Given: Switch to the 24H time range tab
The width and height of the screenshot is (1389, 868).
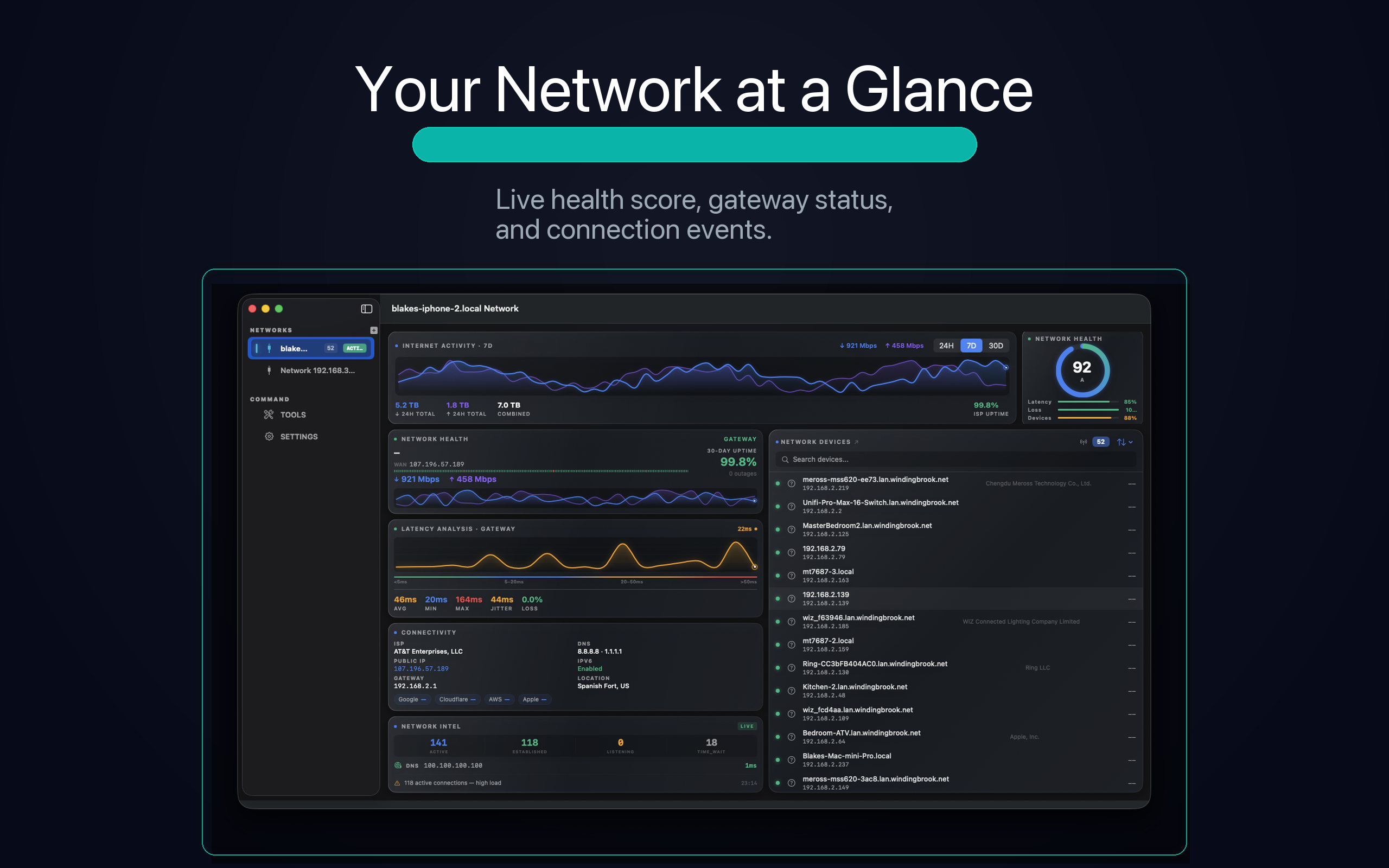Looking at the screenshot, I should point(946,345).
